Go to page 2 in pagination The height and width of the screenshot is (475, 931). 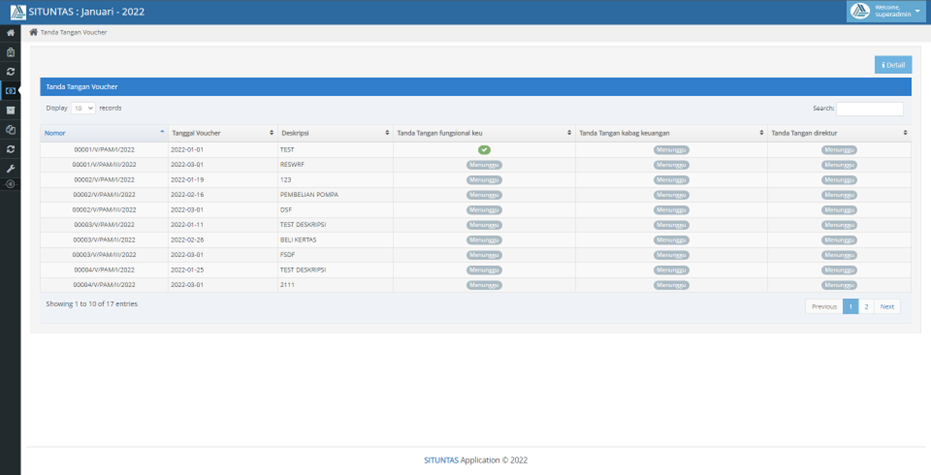[x=866, y=306]
